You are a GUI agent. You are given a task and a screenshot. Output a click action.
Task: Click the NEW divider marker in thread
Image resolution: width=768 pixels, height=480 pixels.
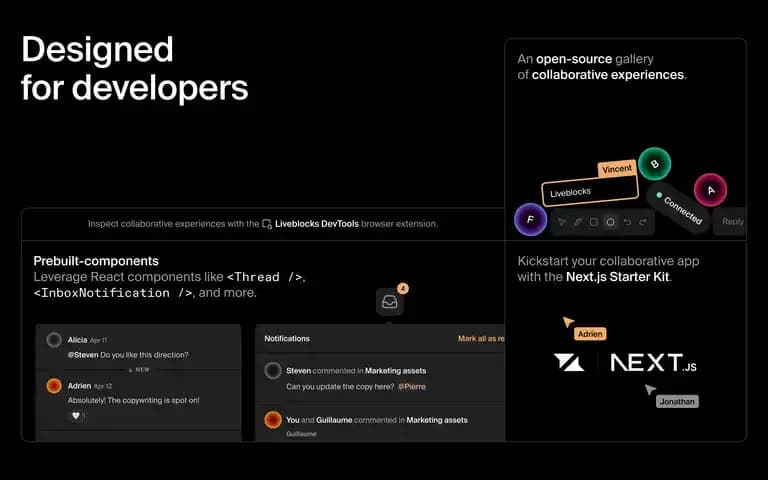point(139,370)
